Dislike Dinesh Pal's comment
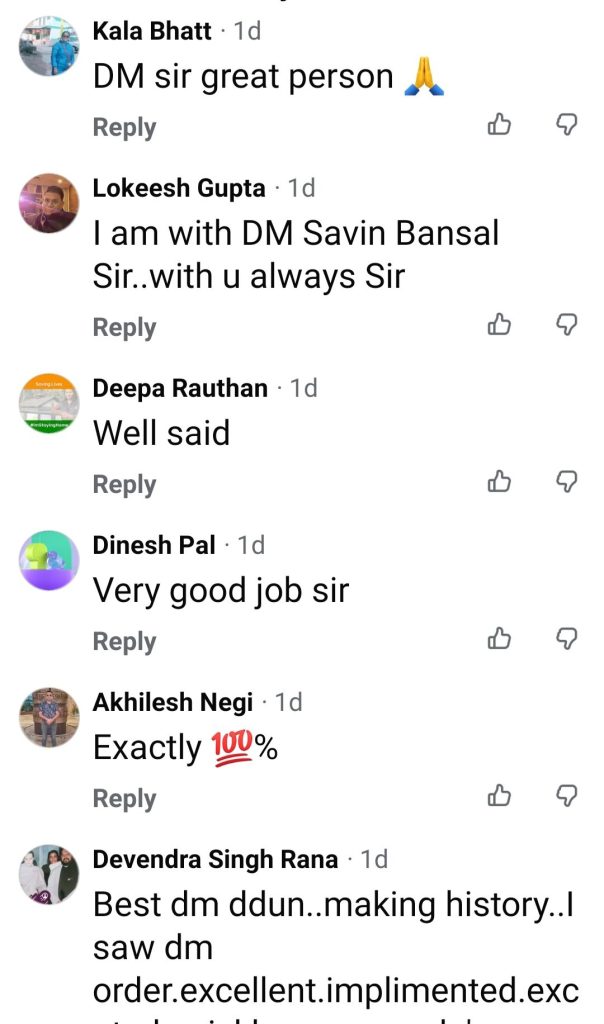 [x=566, y=638]
